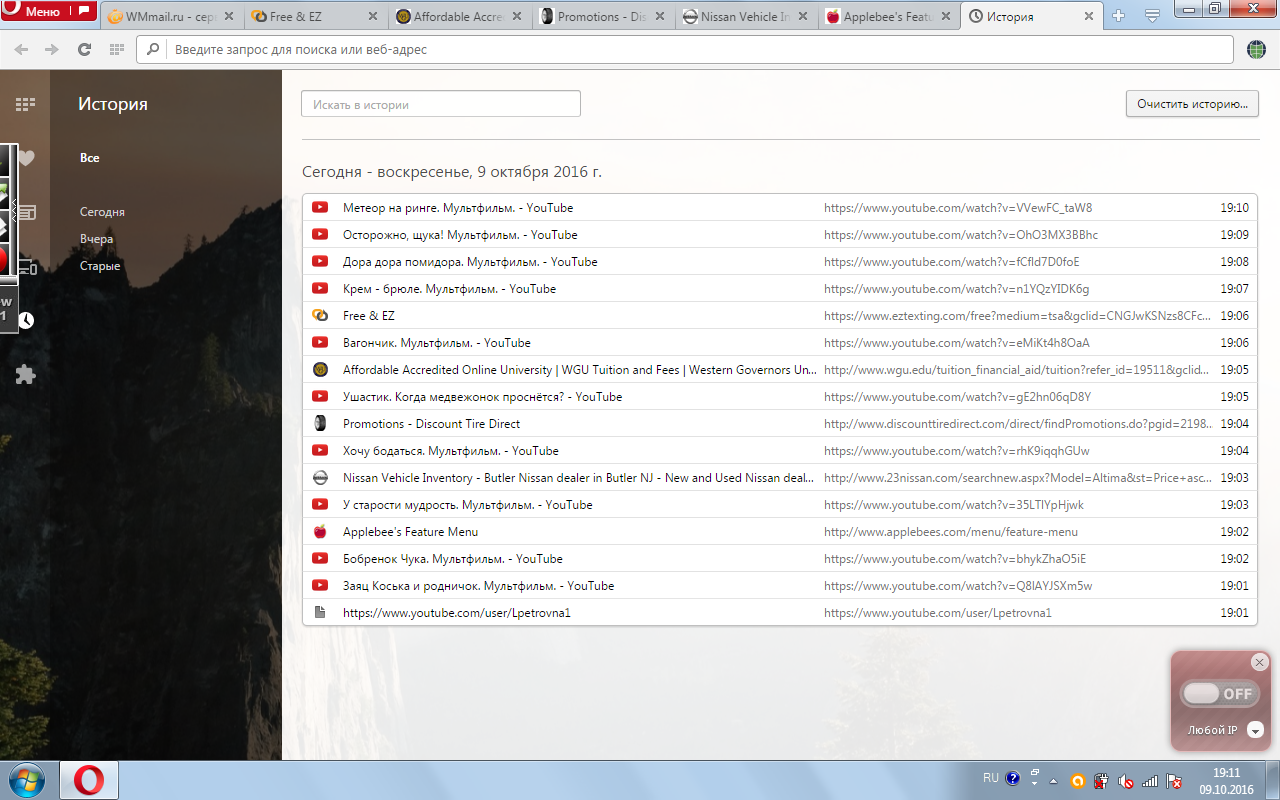This screenshot has width=1280, height=800.
Task: Click the 'Очистить историю...' button
Action: tap(1192, 104)
